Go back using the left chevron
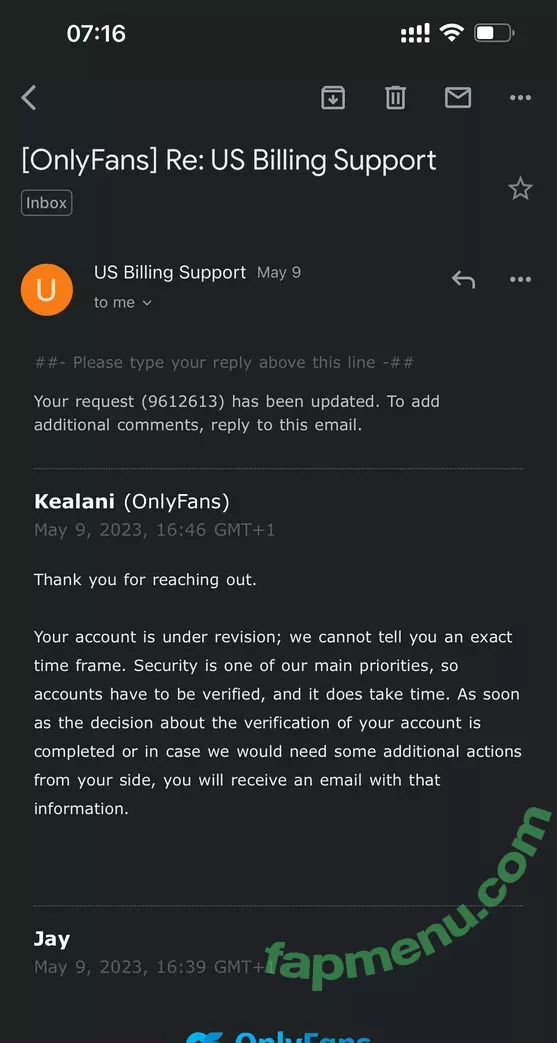557x1043 pixels. point(29,98)
